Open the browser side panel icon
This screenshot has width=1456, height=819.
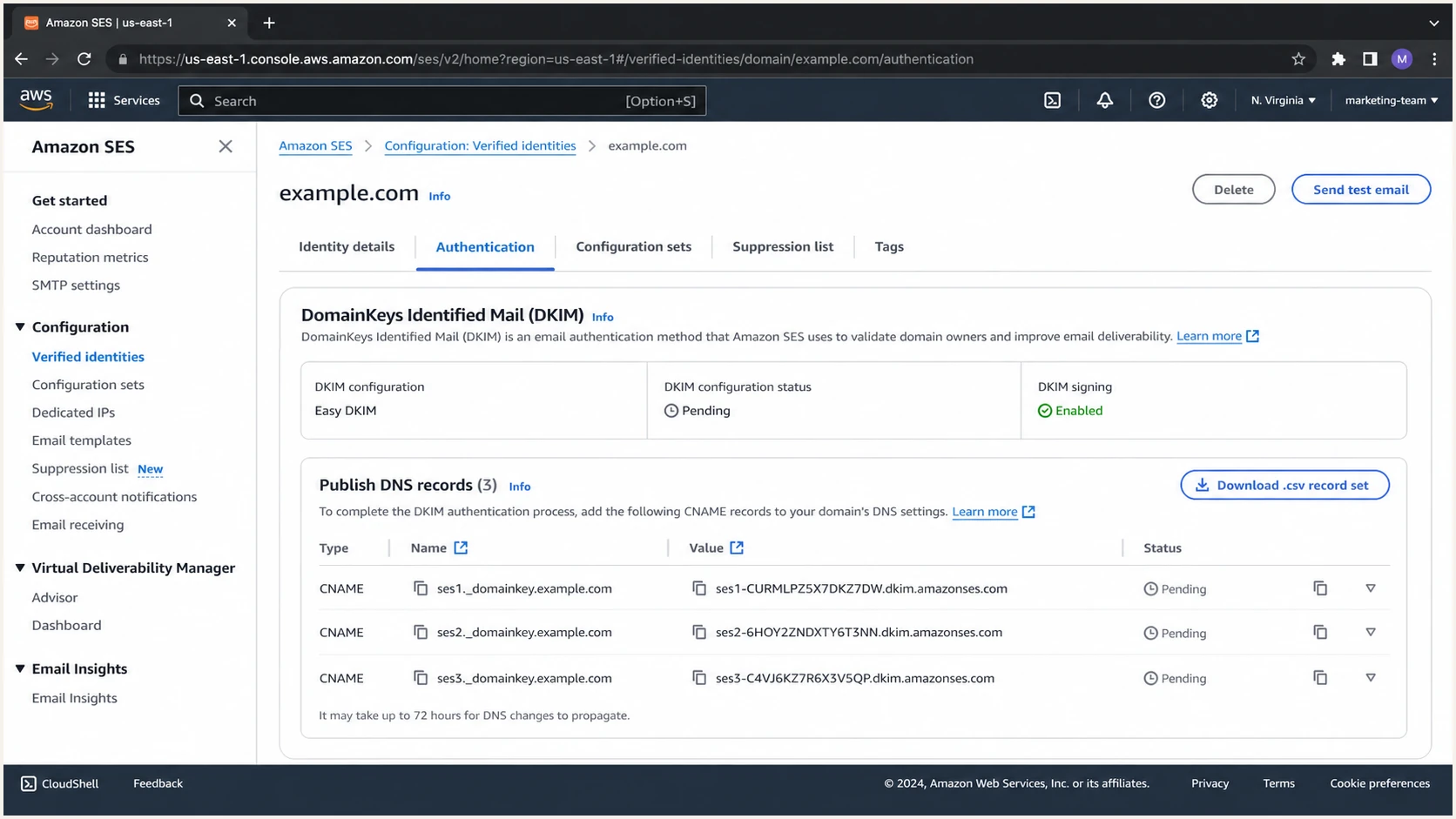[1370, 59]
